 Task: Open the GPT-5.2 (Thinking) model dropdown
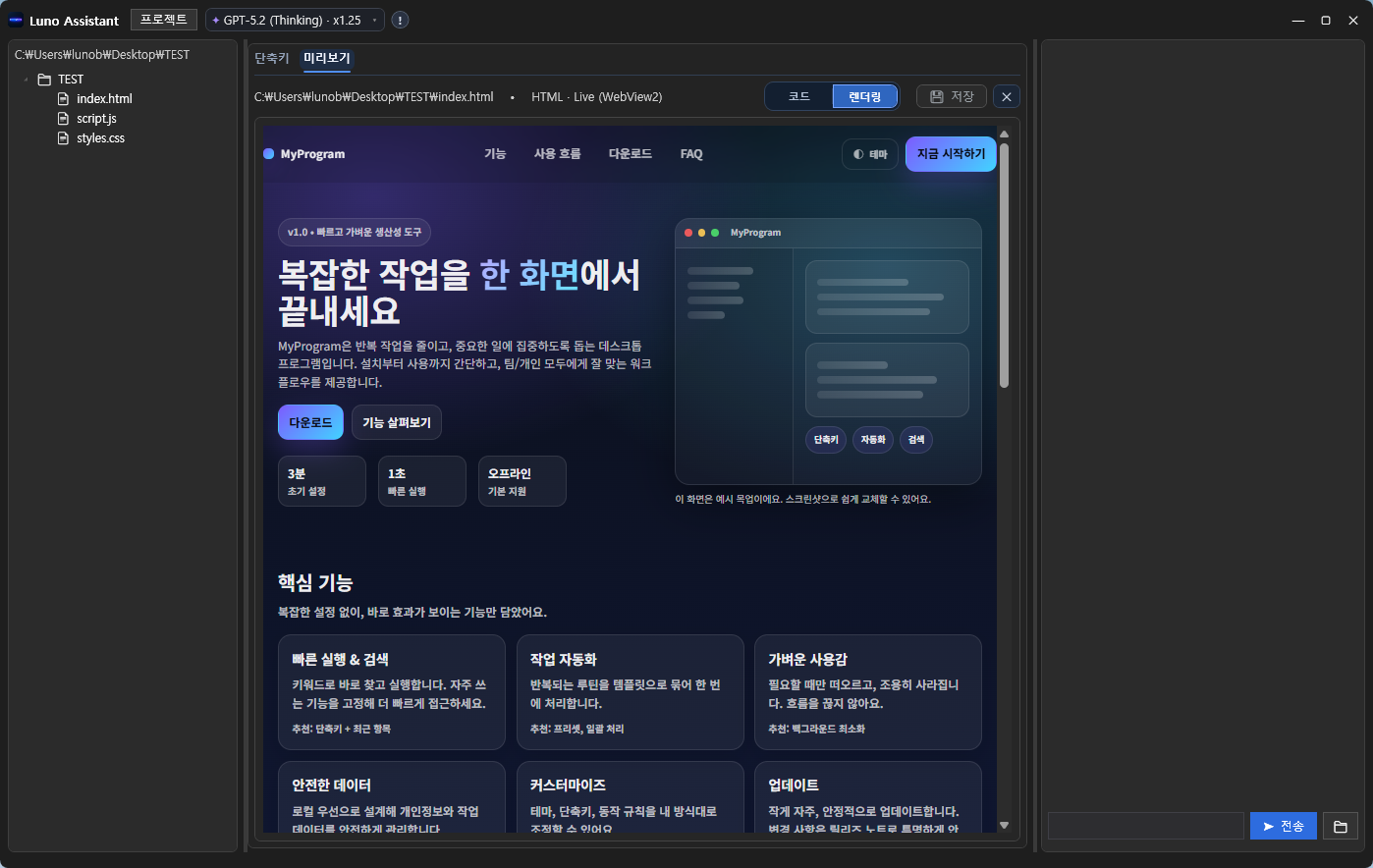click(x=294, y=19)
